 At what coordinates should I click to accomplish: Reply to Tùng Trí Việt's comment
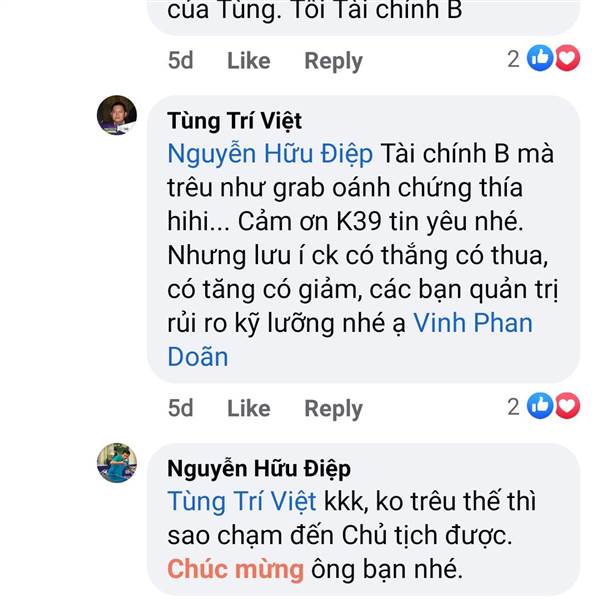click(333, 409)
